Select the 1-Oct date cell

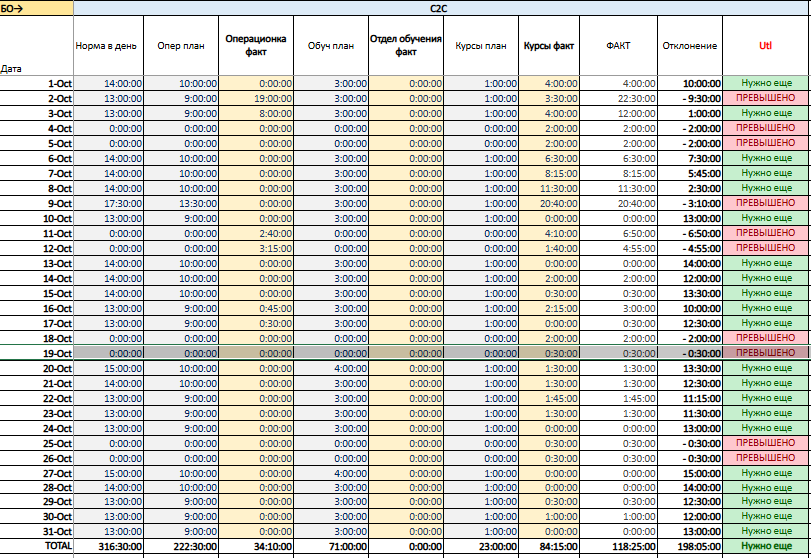coord(37,83)
